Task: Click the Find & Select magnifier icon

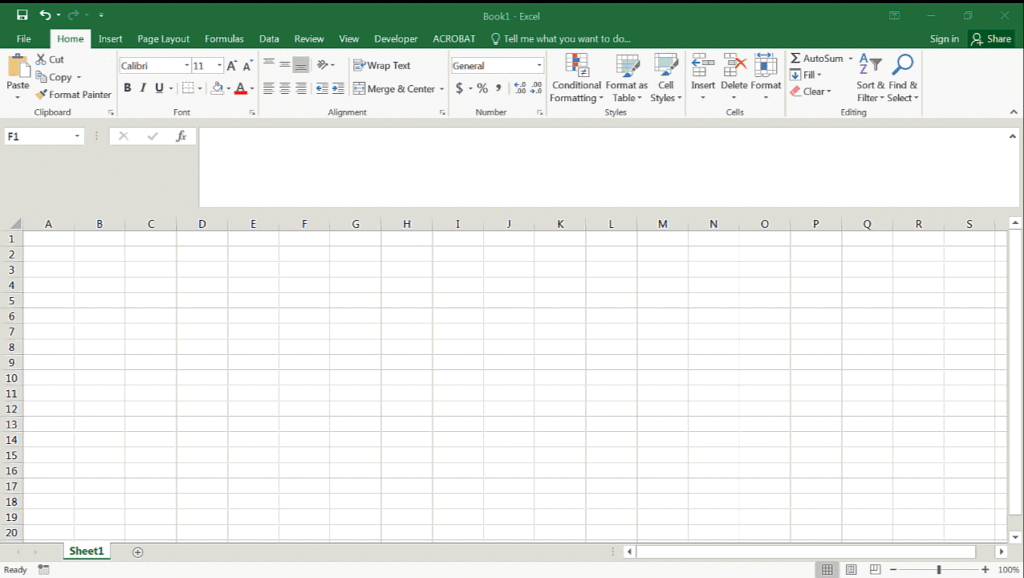Action: [x=902, y=66]
